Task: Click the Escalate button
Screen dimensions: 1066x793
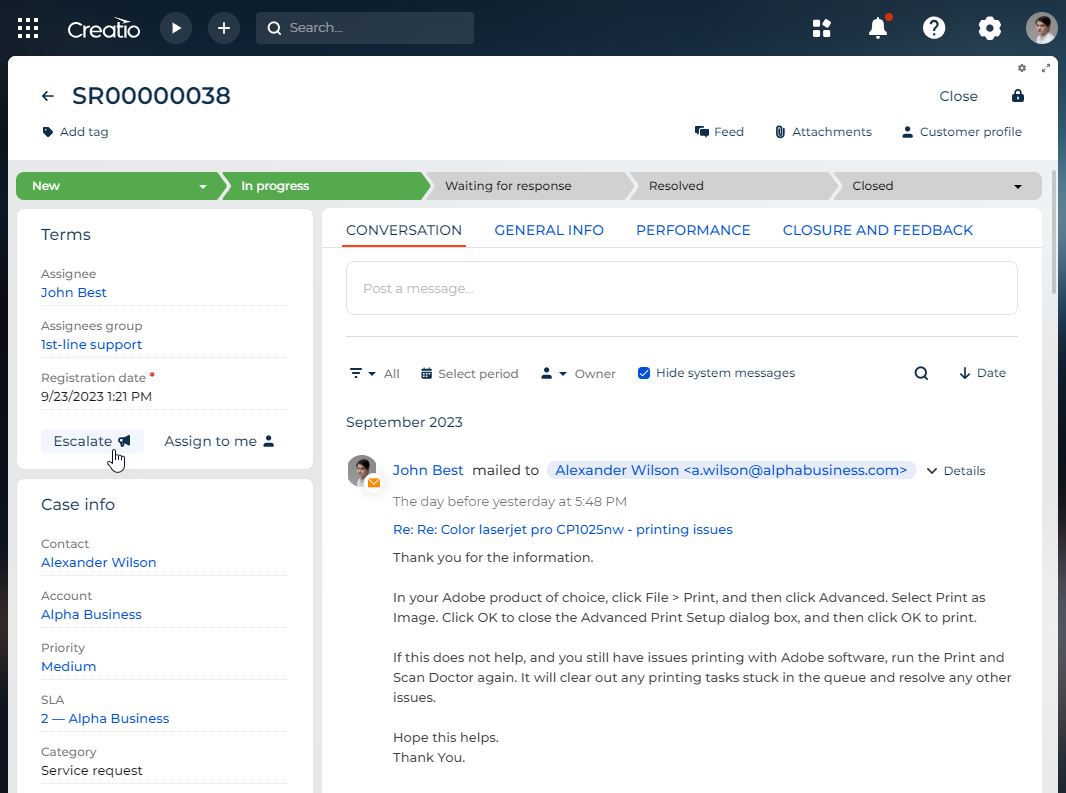Action: [x=92, y=441]
